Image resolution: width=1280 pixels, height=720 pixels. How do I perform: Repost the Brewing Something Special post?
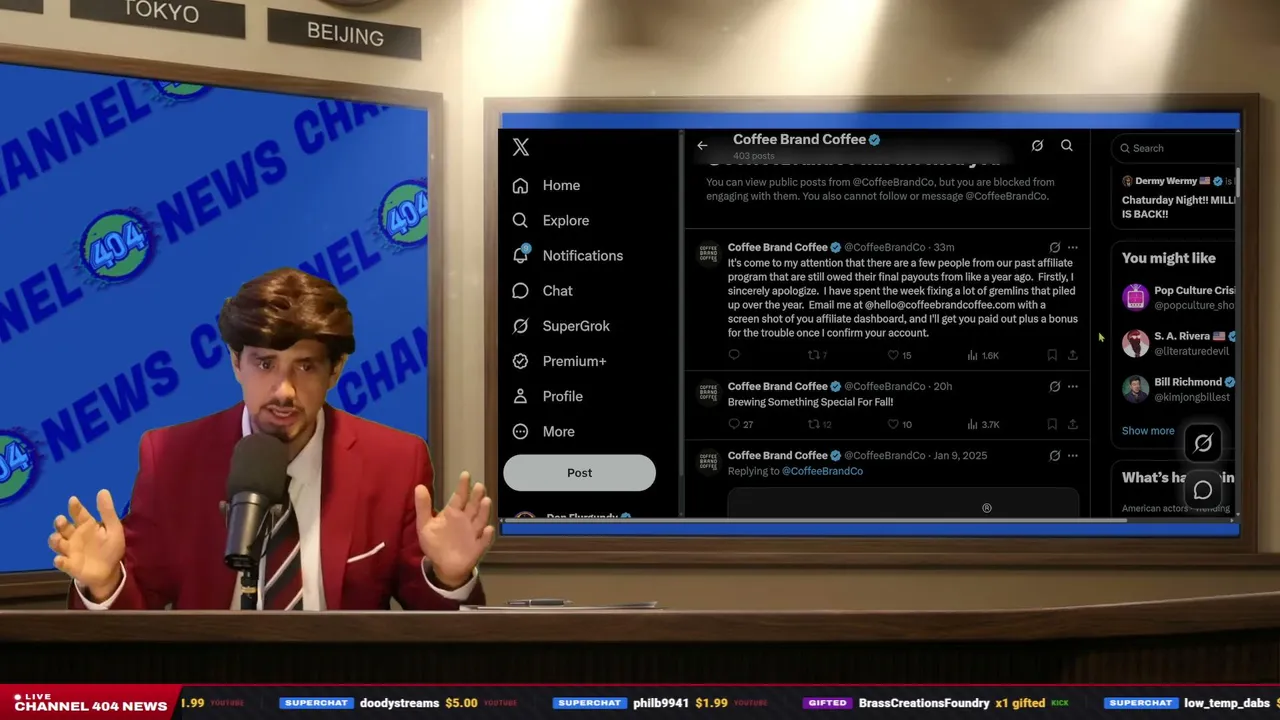(820, 424)
